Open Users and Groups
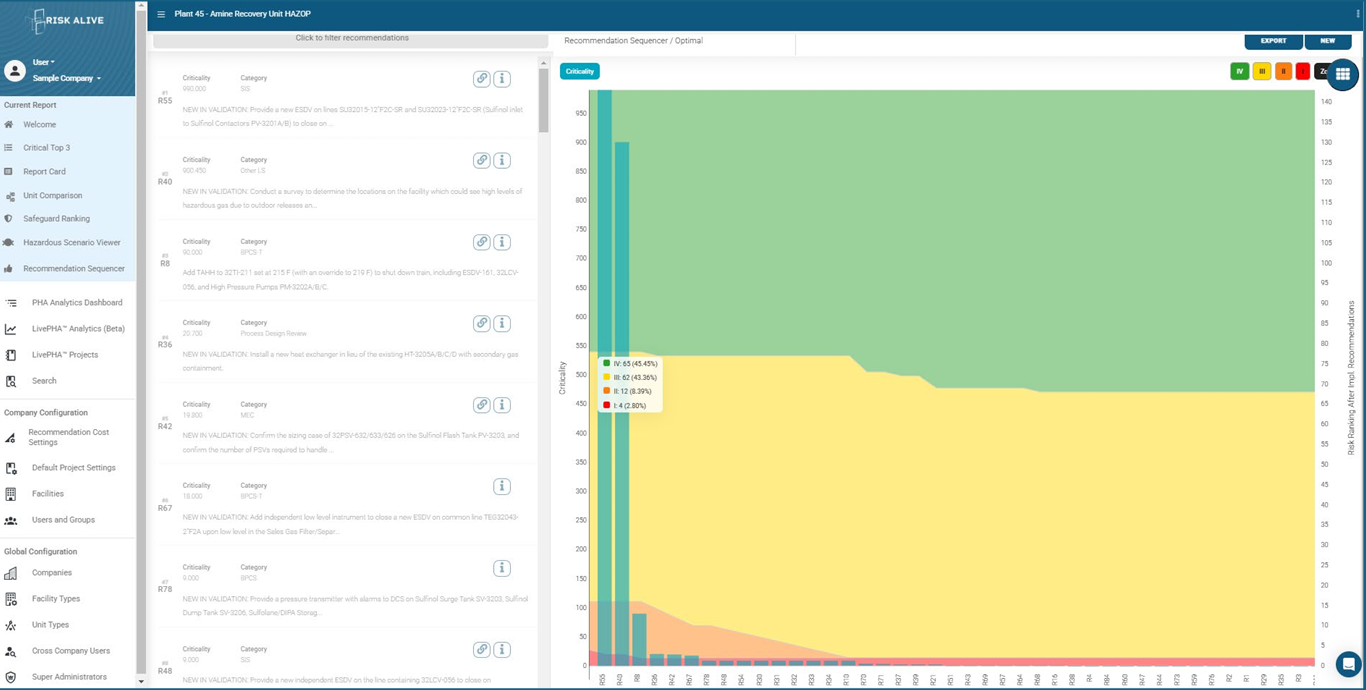Screen dimensions: 1366x690 point(63,520)
